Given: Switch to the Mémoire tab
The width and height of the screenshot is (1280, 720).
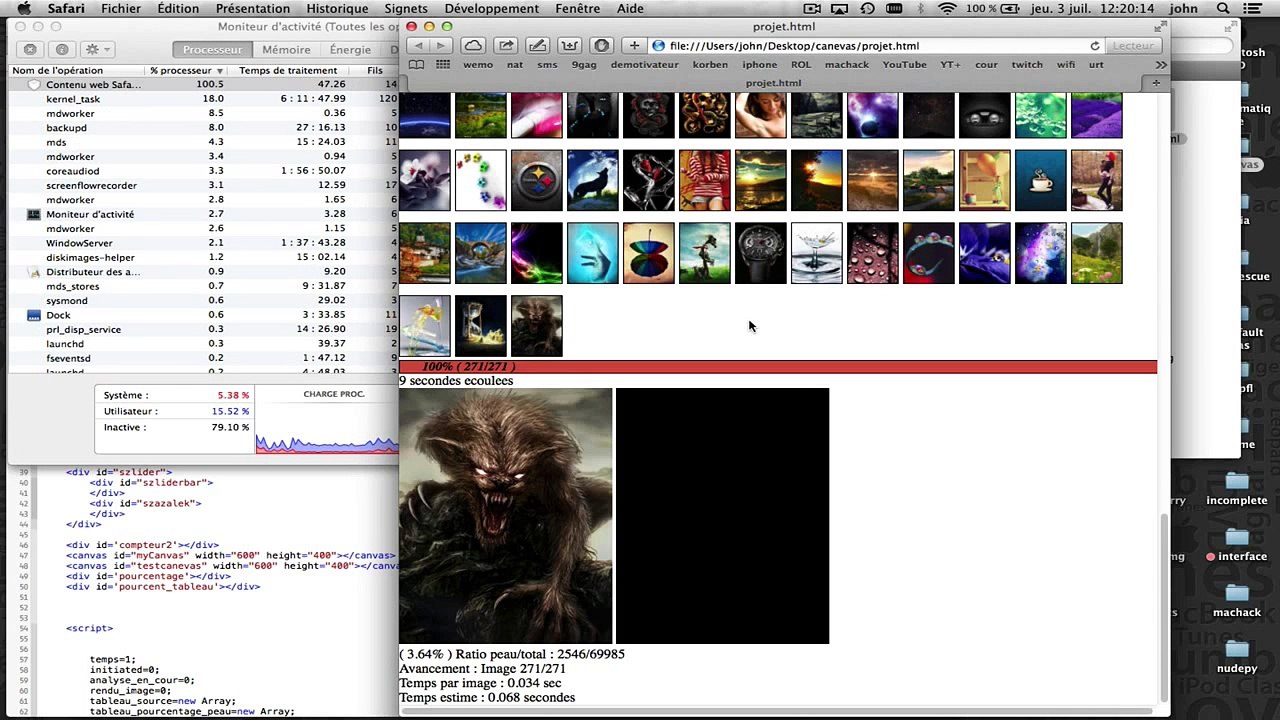Looking at the screenshot, I should point(286,49).
